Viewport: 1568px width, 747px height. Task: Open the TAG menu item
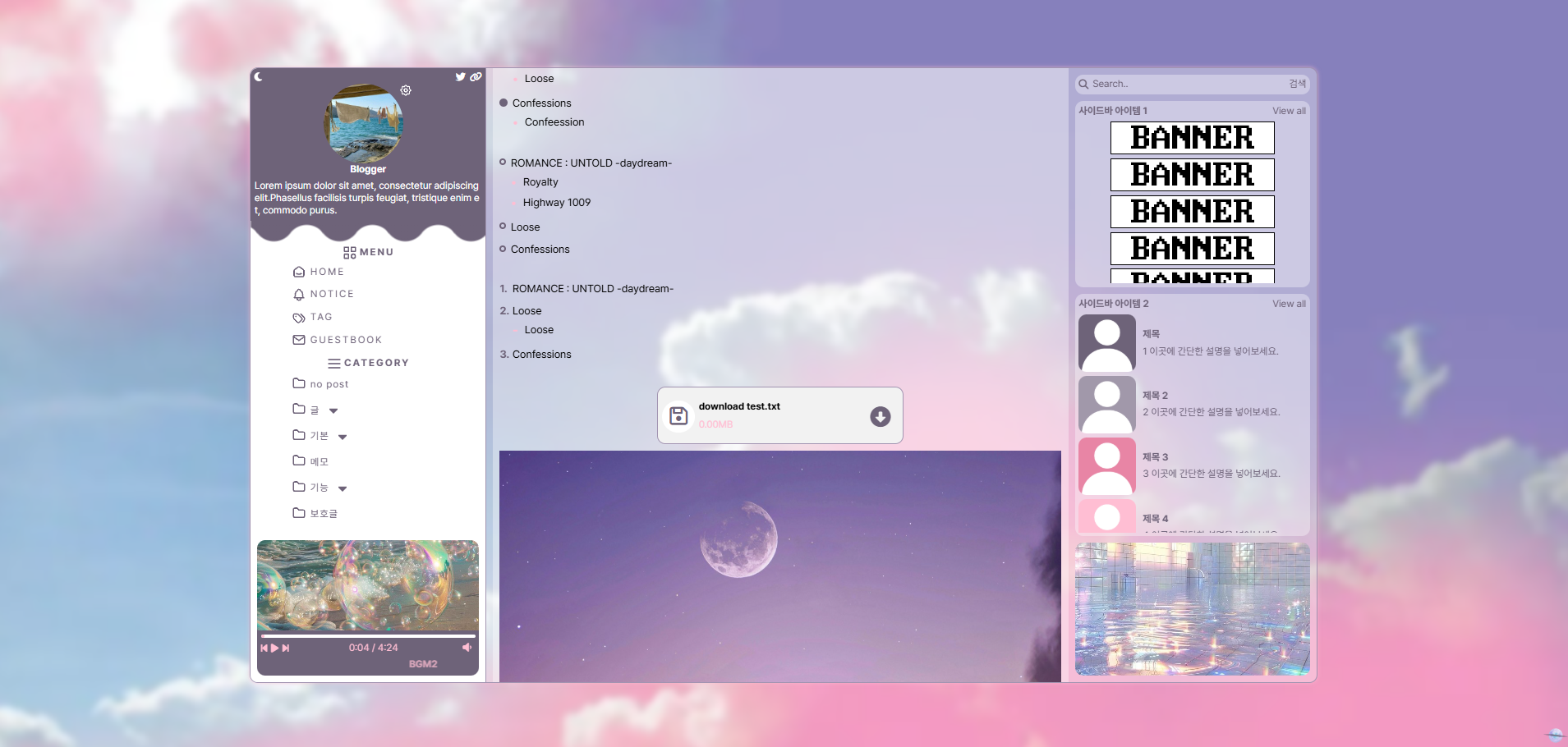[x=313, y=317]
